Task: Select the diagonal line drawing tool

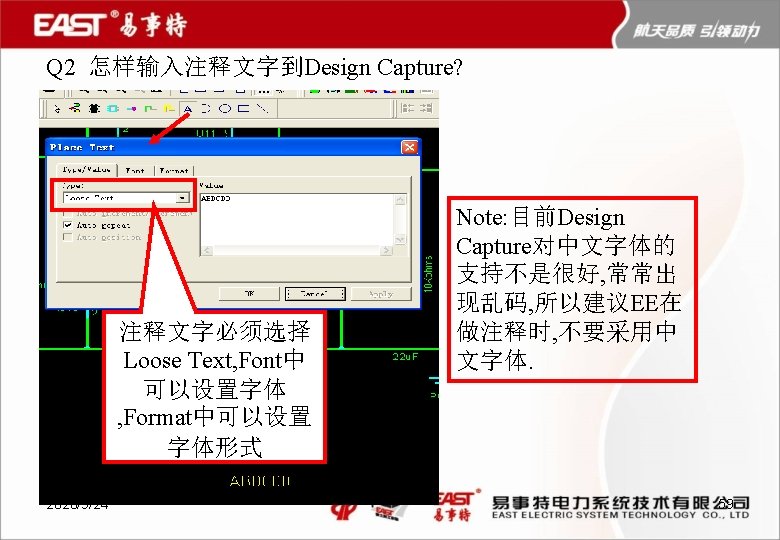Action: point(262,108)
